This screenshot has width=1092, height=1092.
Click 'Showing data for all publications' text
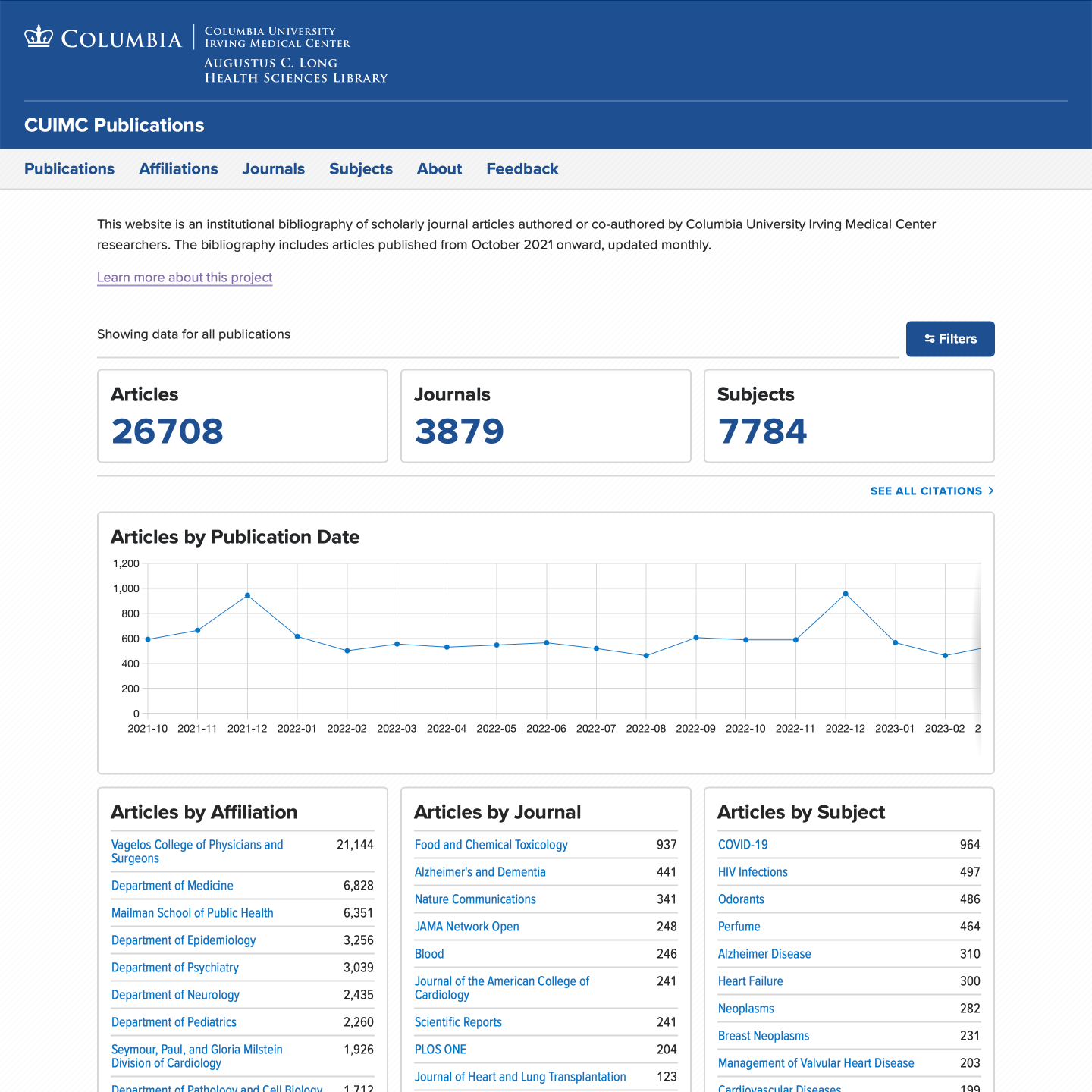(x=193, y=334)
